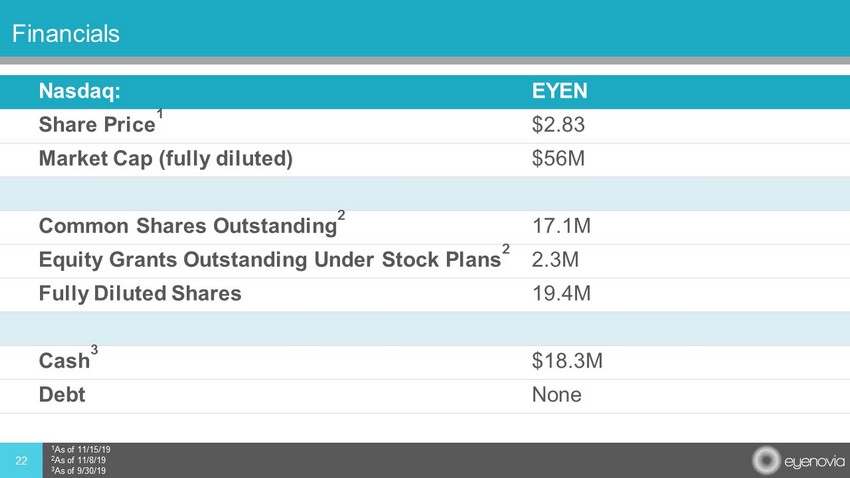Click the Debt value None

click(x=557, y=395)
